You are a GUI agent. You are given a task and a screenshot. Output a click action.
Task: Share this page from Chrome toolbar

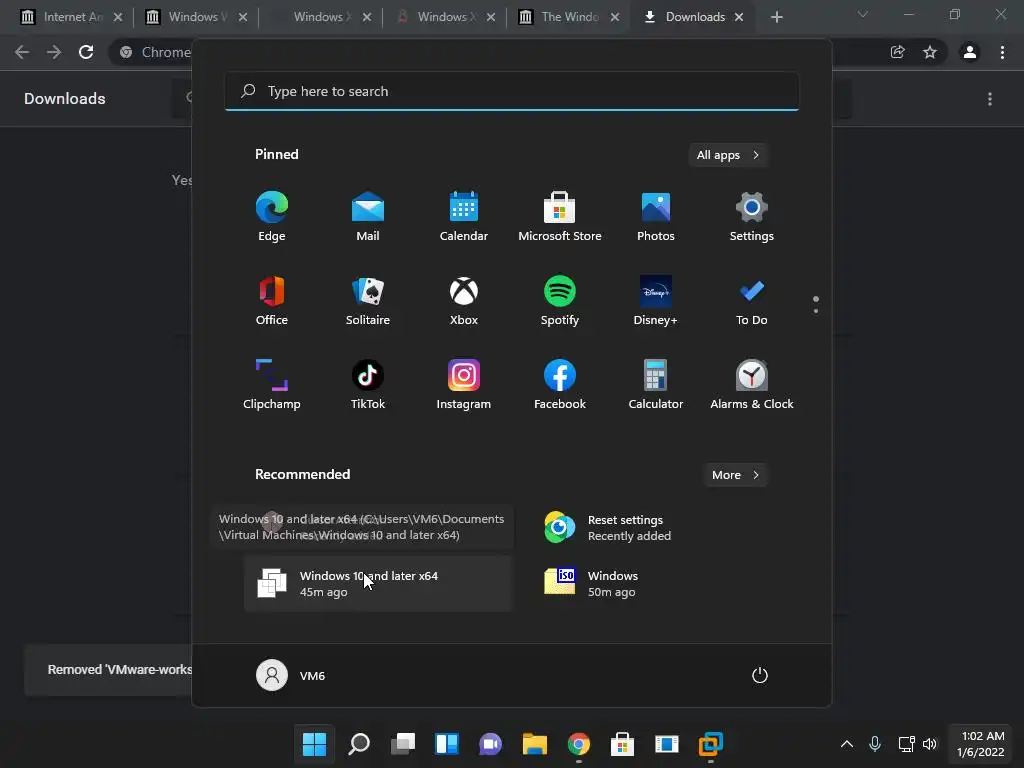[898, 52]
